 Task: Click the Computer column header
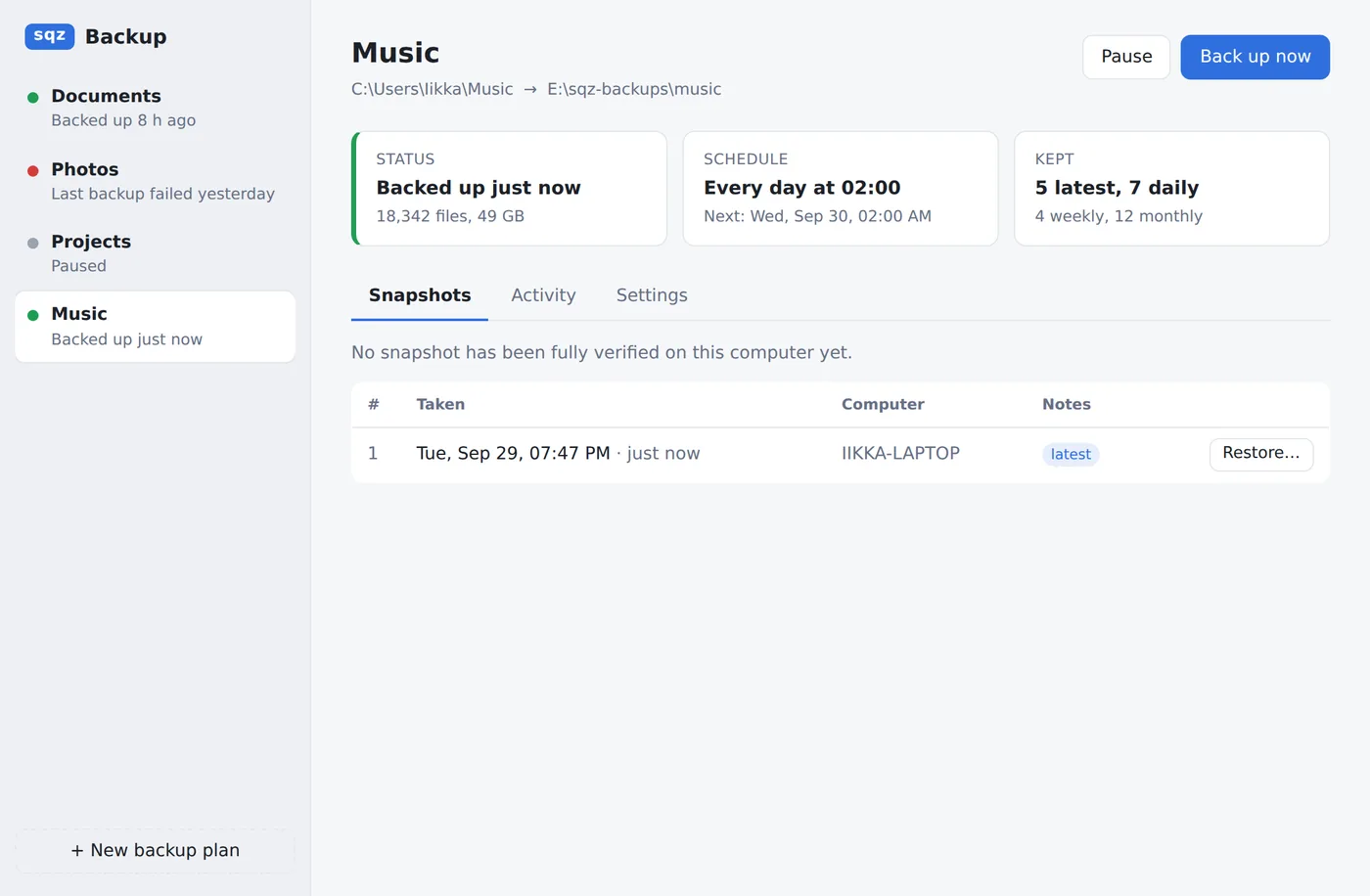883,404
